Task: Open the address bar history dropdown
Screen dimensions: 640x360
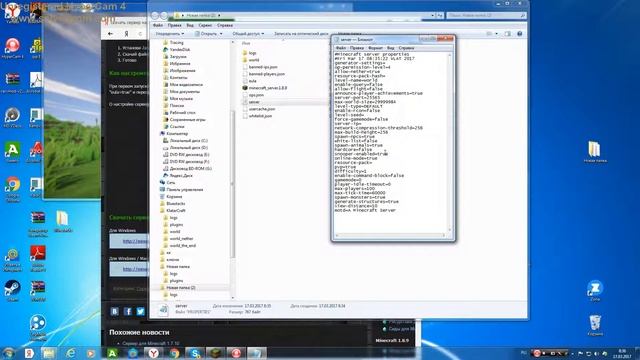Action: (x=432, y=16)
